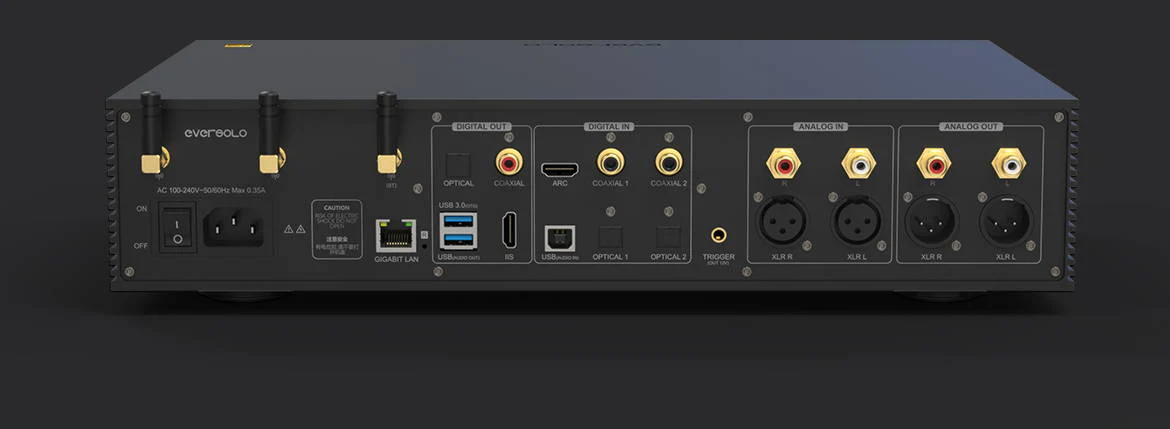Click the 'ON' label by the switch

(x=142, y=210)
